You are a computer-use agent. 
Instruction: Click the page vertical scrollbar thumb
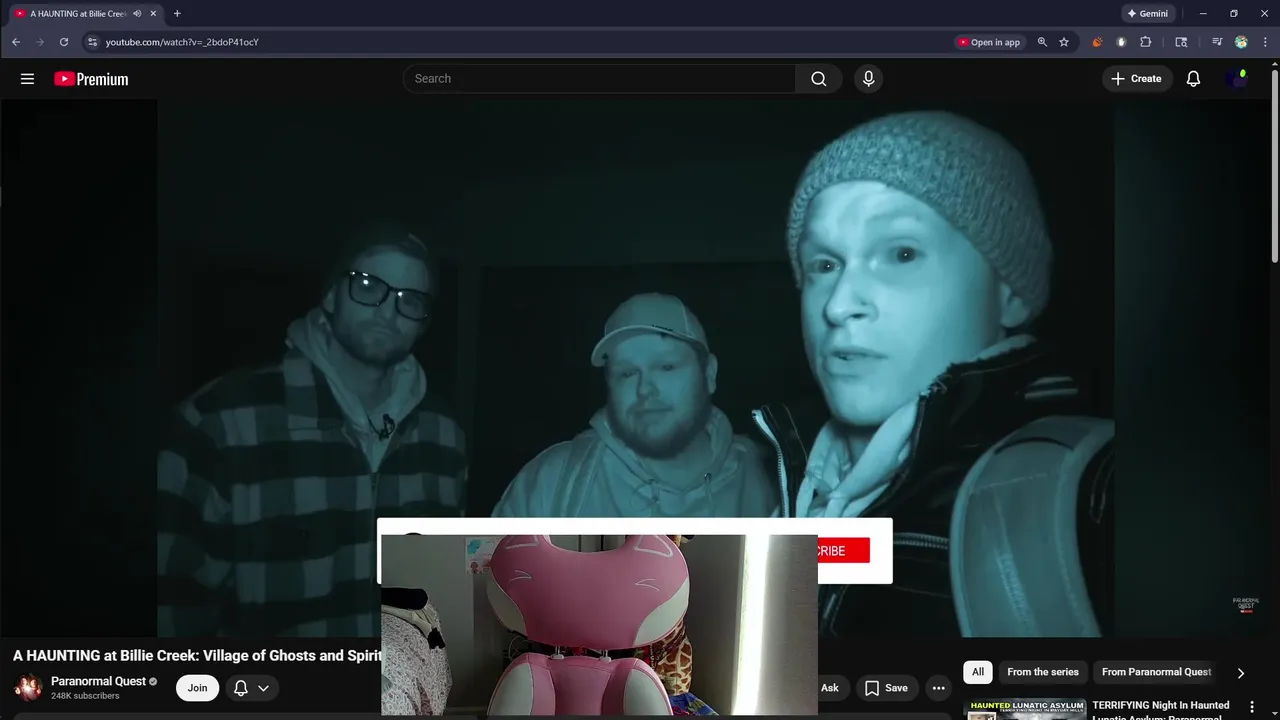[1275, 165]
